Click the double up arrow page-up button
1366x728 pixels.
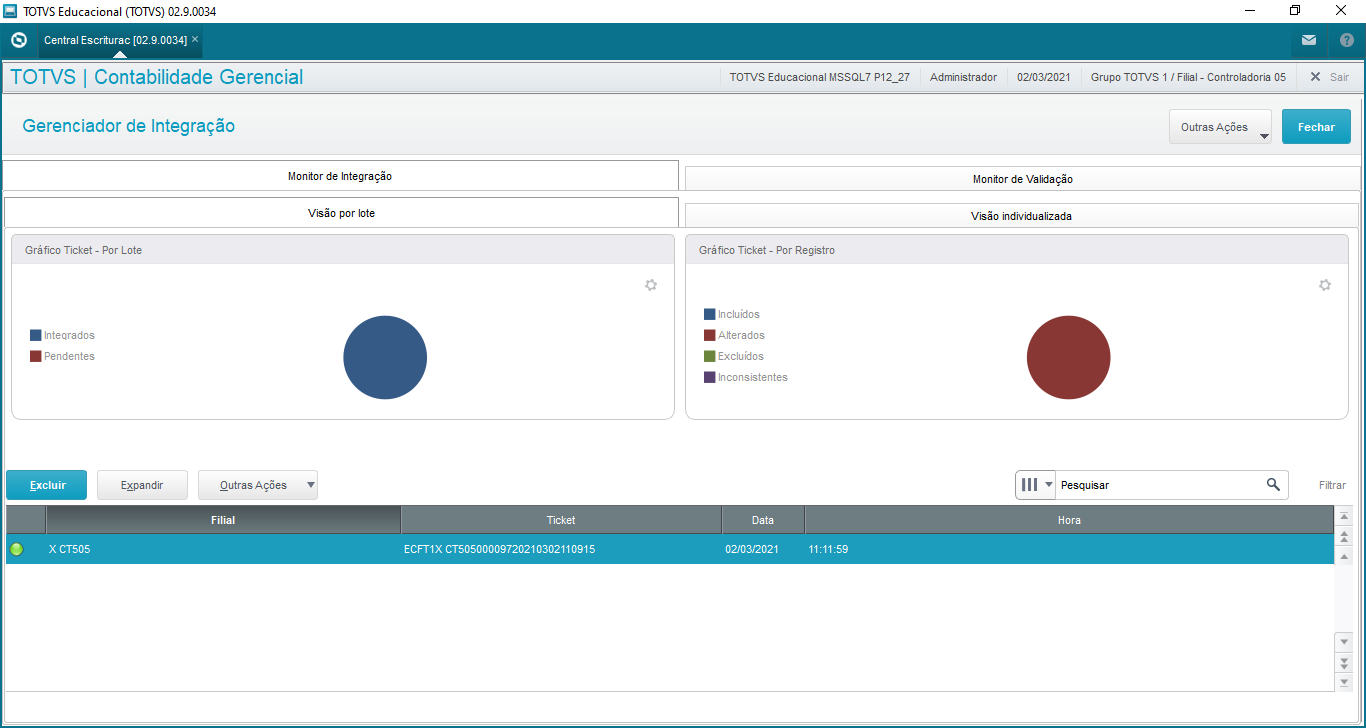pyautogui.click(x=1344, y=536)
